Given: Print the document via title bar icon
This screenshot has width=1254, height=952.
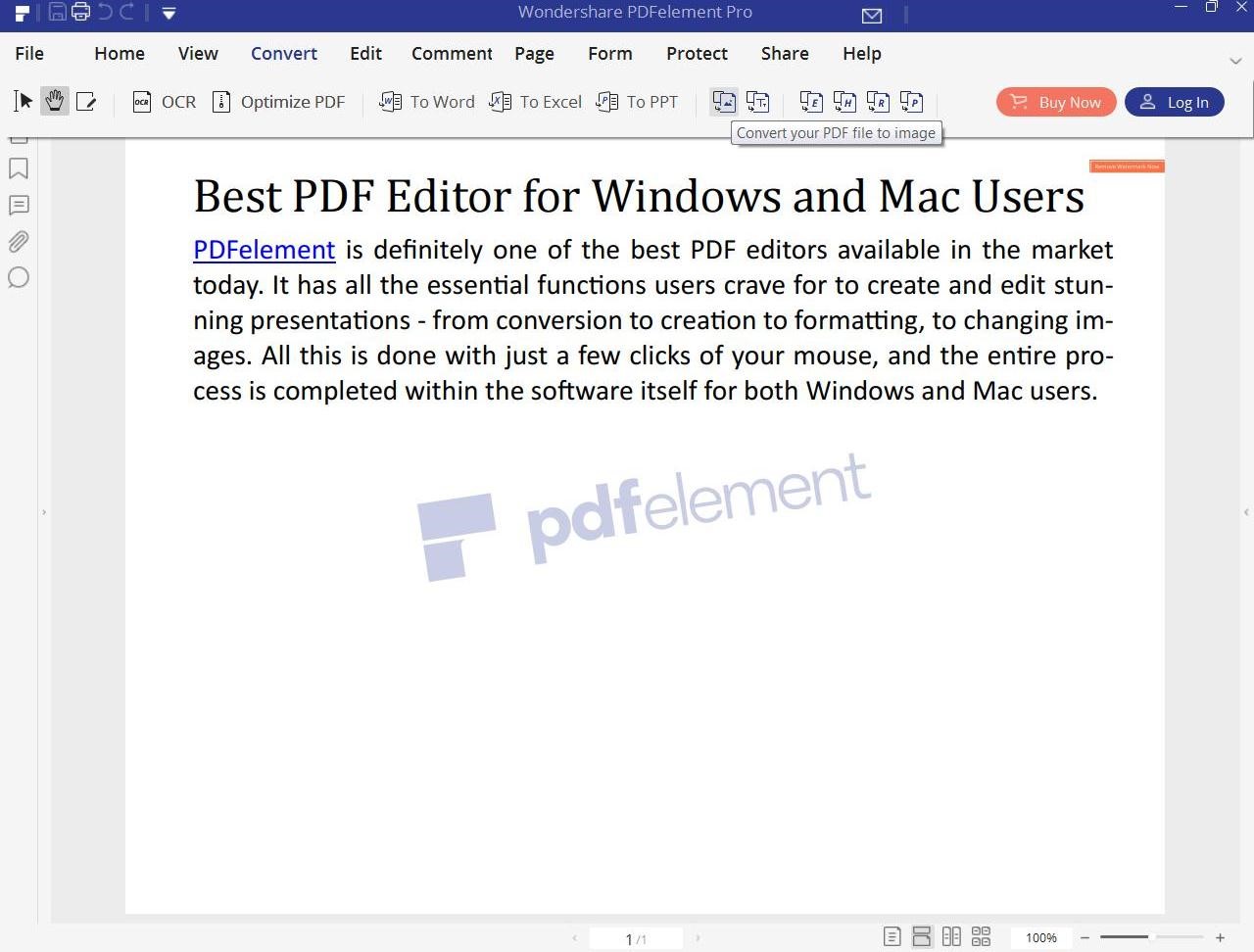Looking at the screenshot, I should click(81, 13).
